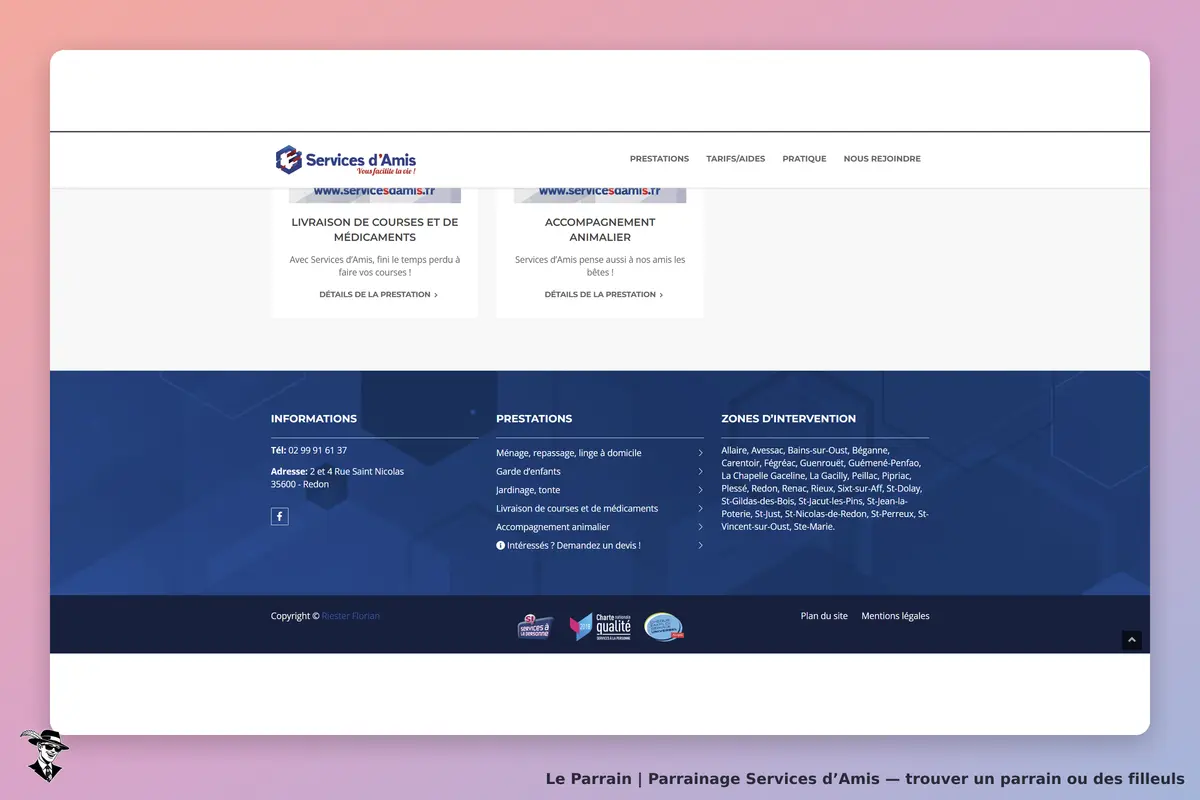Click the list of towns starting with Allaire
This screenshot has width=1200, height=800.
[x=825, y=488]
